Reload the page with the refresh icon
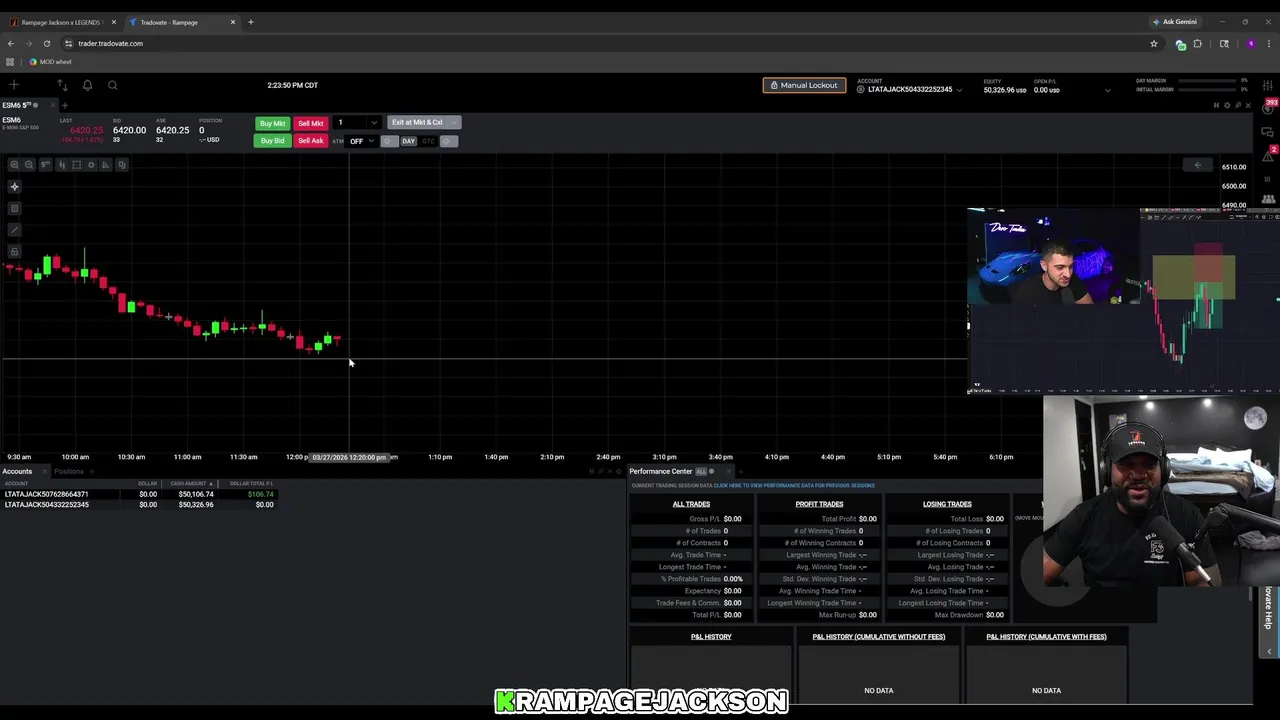 46,43
